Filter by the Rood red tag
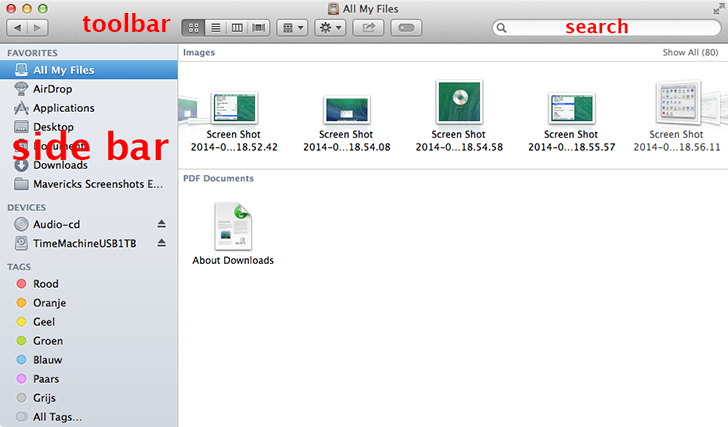This screenshot has height=427, width=728. point(89,284)
